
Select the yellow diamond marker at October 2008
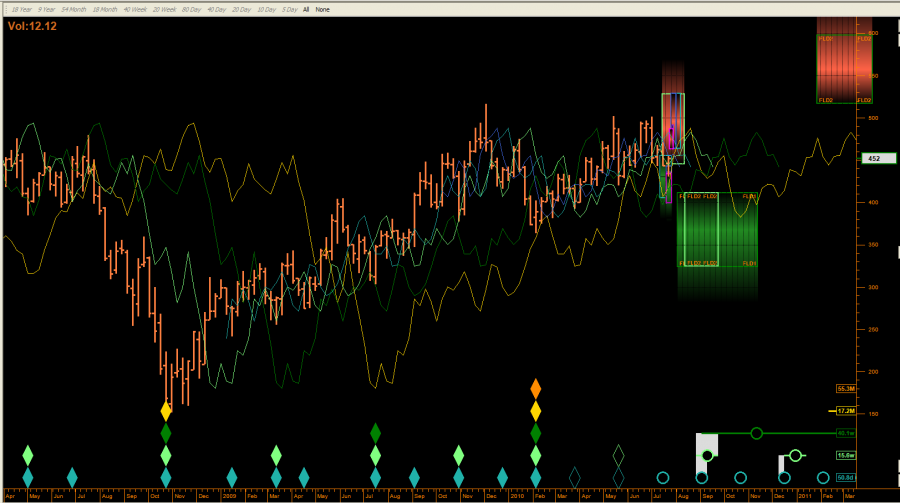tap(166, 411)
